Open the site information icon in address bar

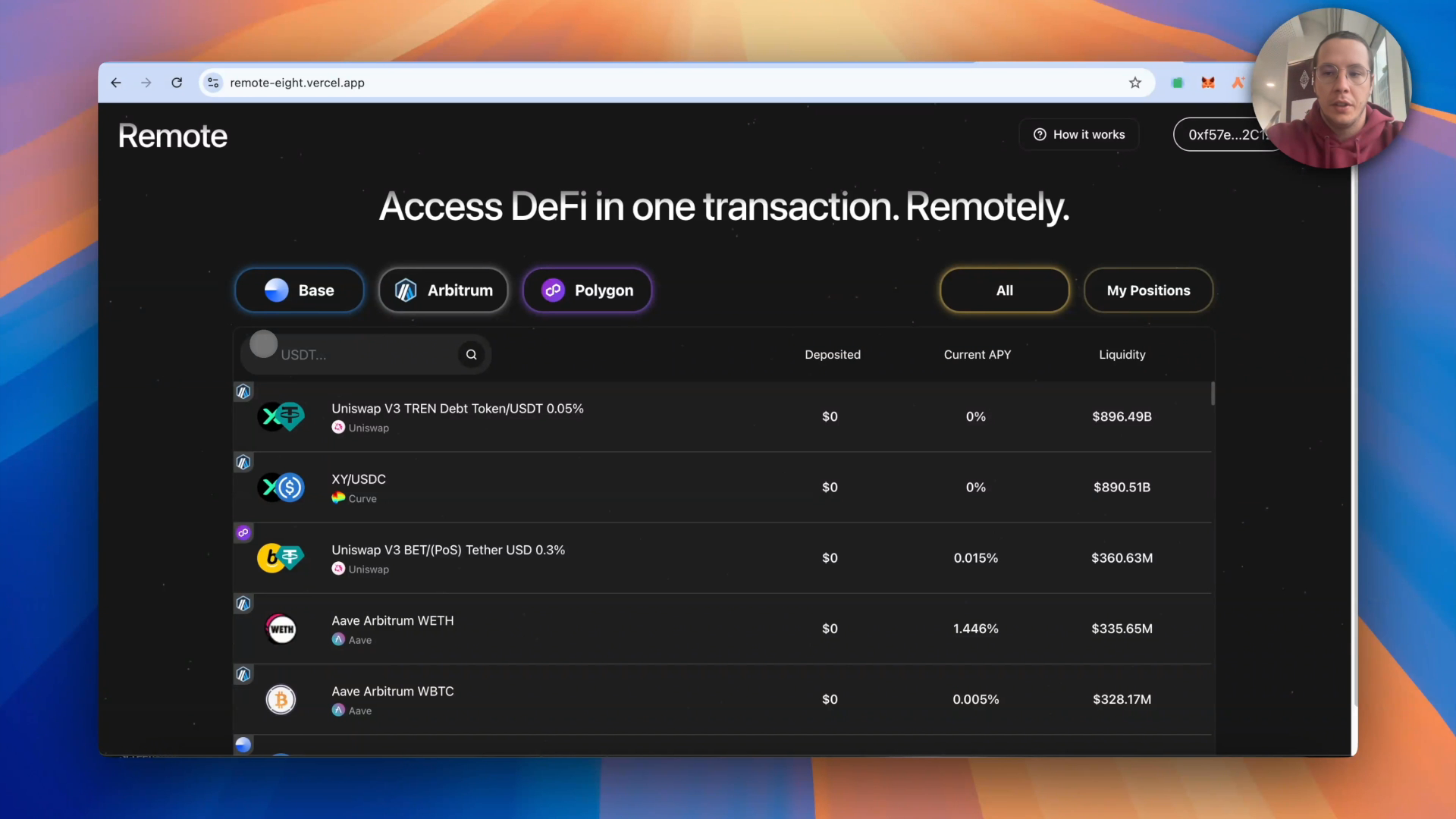pyautogui.click(x=213, y=83)
